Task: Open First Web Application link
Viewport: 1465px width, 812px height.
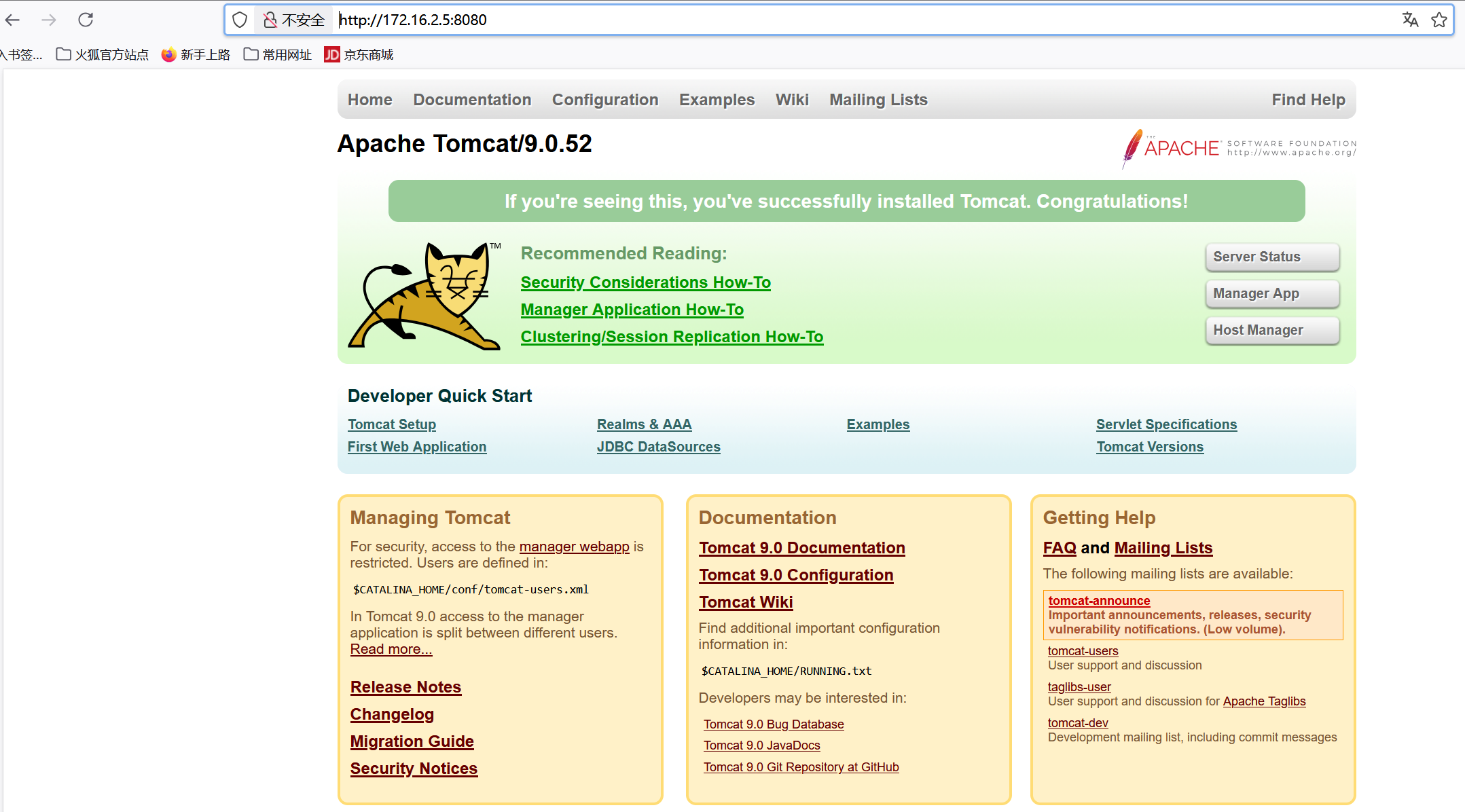Action: (417, 447)
